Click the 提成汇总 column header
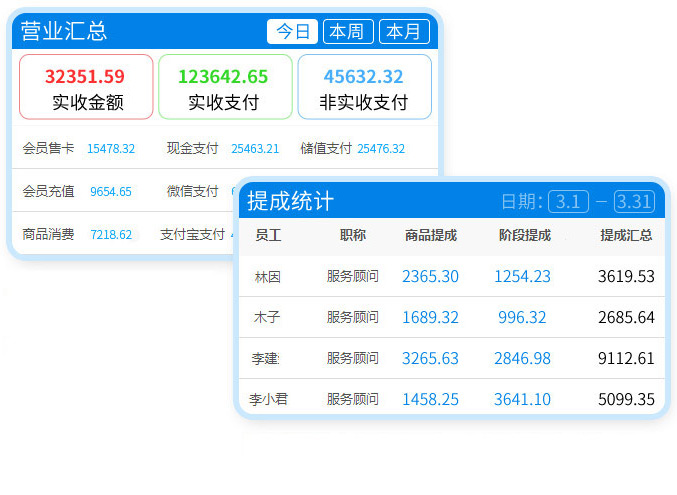The height and width of the screenshot is (495, 677). click(x=626, y=235)
